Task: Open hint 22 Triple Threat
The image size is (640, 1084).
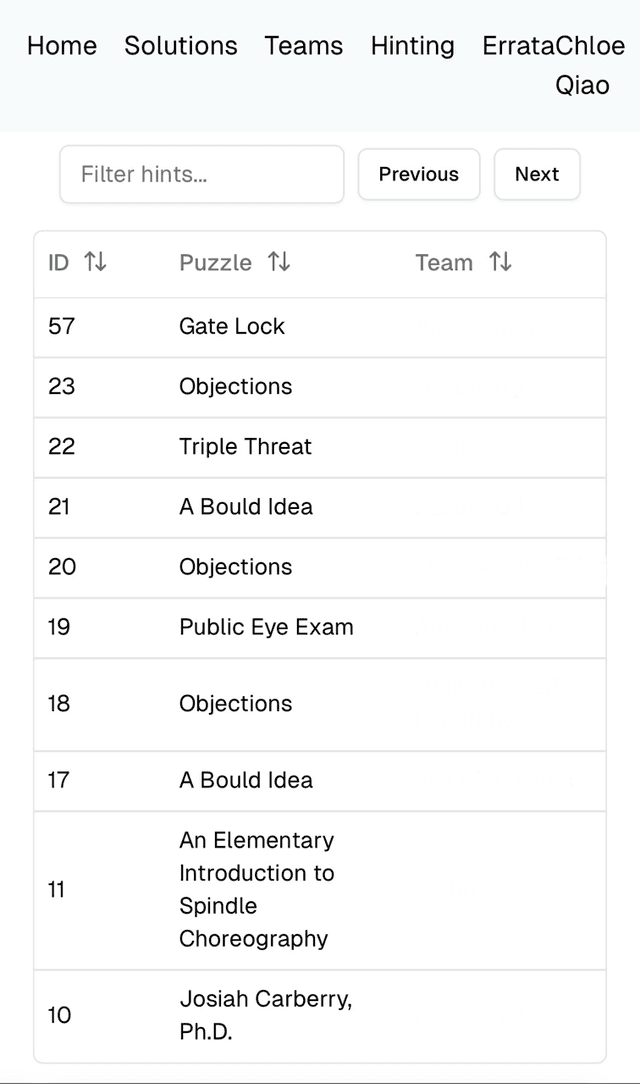Action: 245,446
